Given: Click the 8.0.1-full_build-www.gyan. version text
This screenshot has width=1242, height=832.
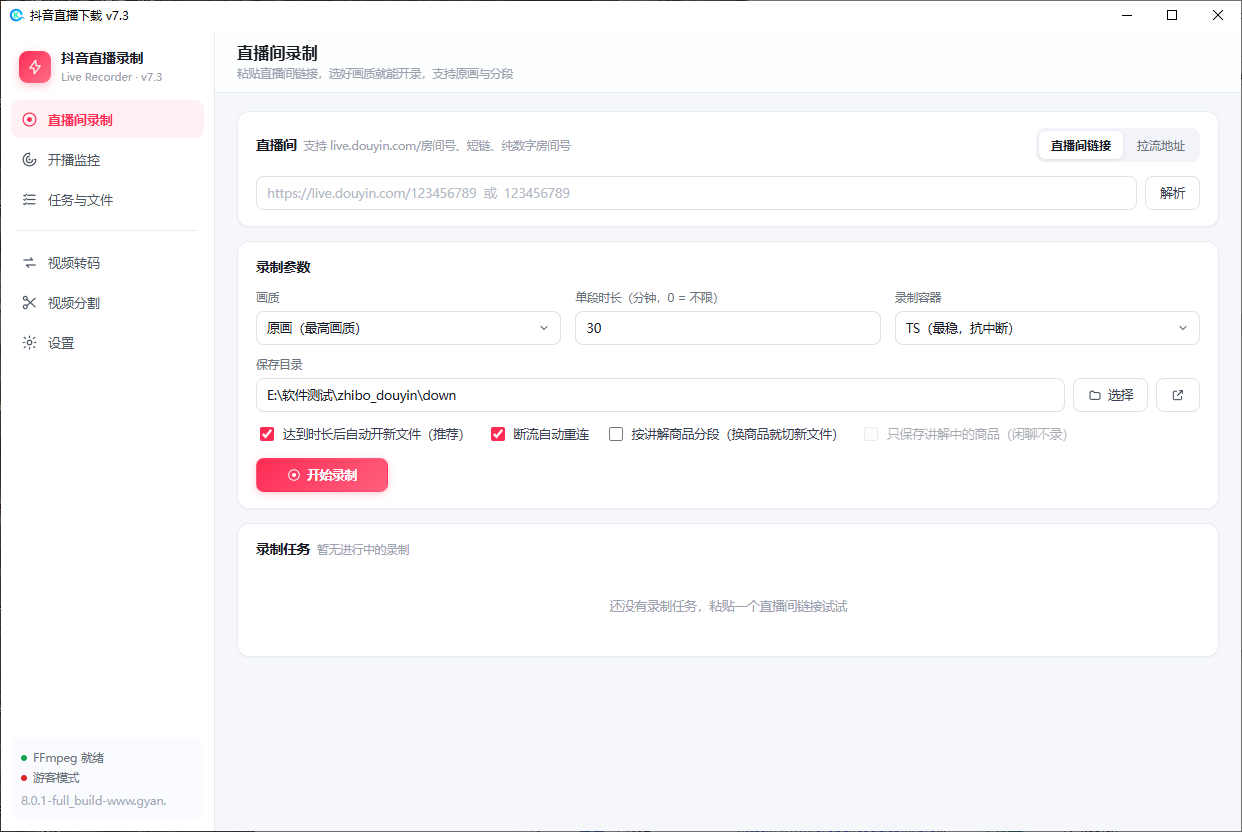Looking at the screenshot, I should (94, 800).
